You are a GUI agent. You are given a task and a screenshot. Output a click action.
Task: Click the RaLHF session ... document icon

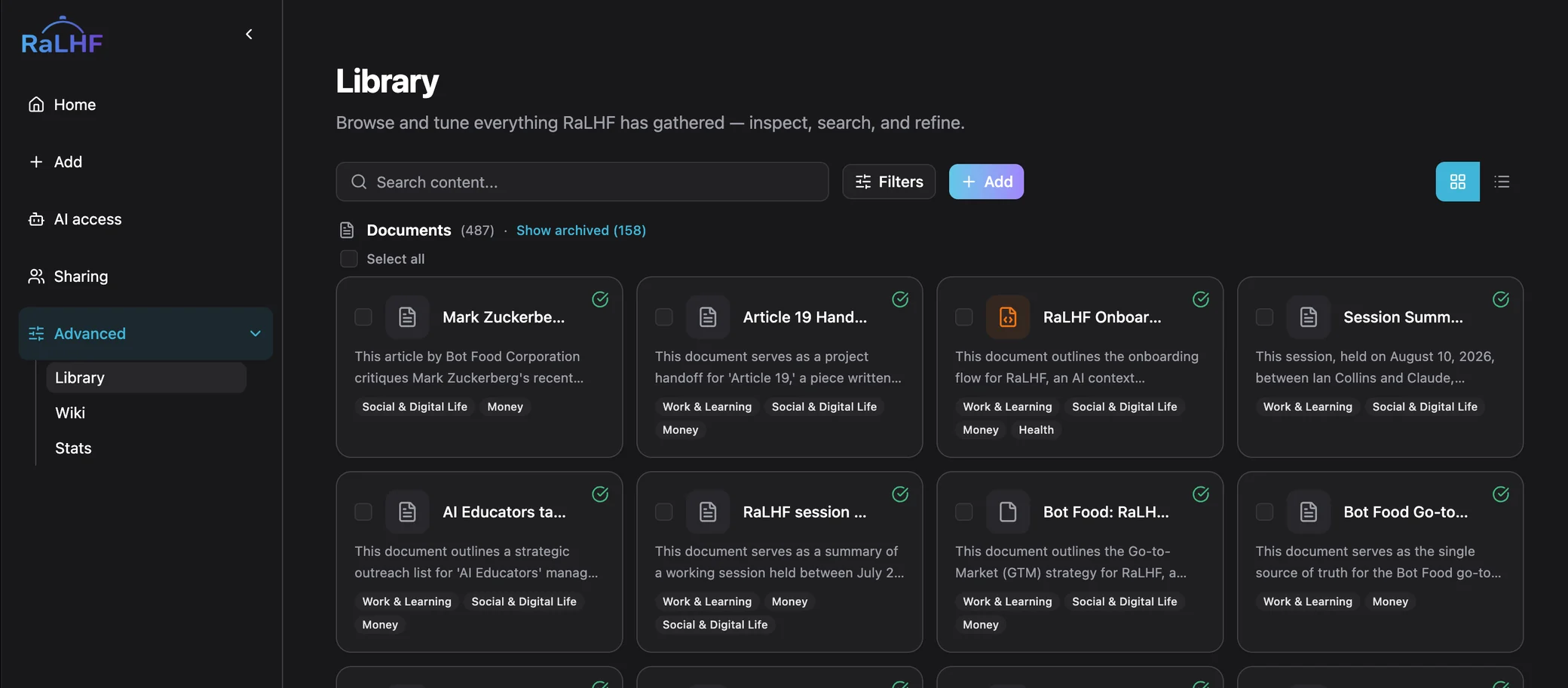pyautogui.click(x=708, y=512)
